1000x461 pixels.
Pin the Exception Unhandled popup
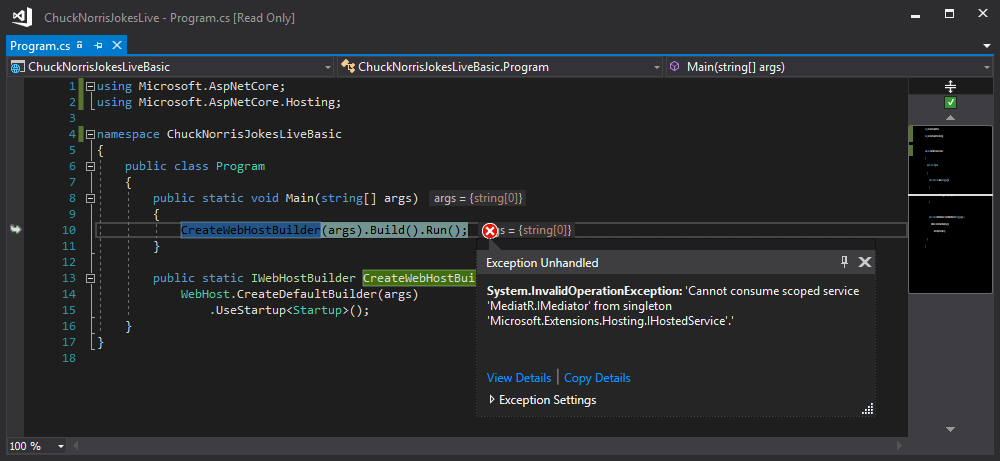[x=844, y=262]
